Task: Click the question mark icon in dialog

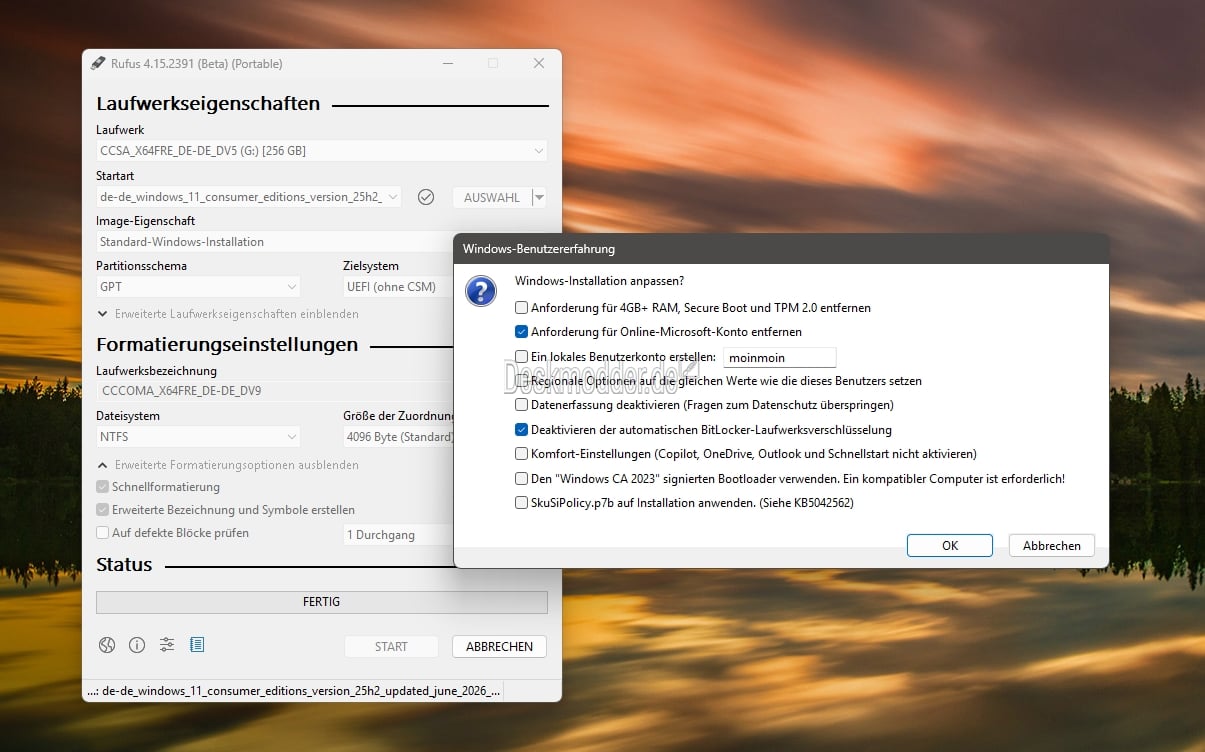Action: 482,291
